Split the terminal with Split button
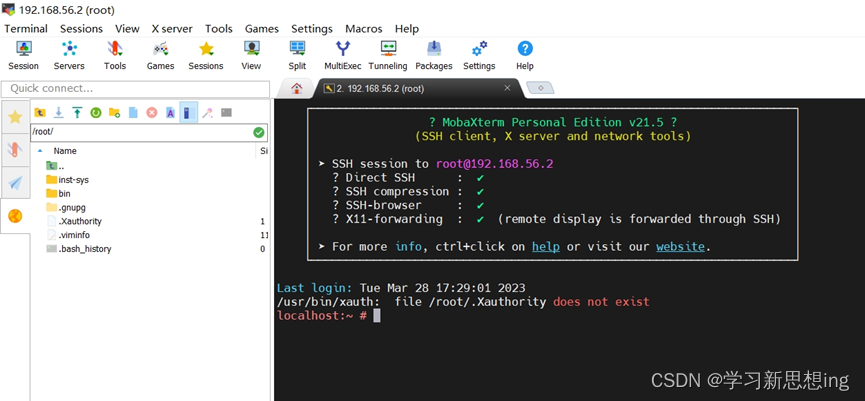The image size is (865, 401). pyautogui.click(x=297, y=56)
